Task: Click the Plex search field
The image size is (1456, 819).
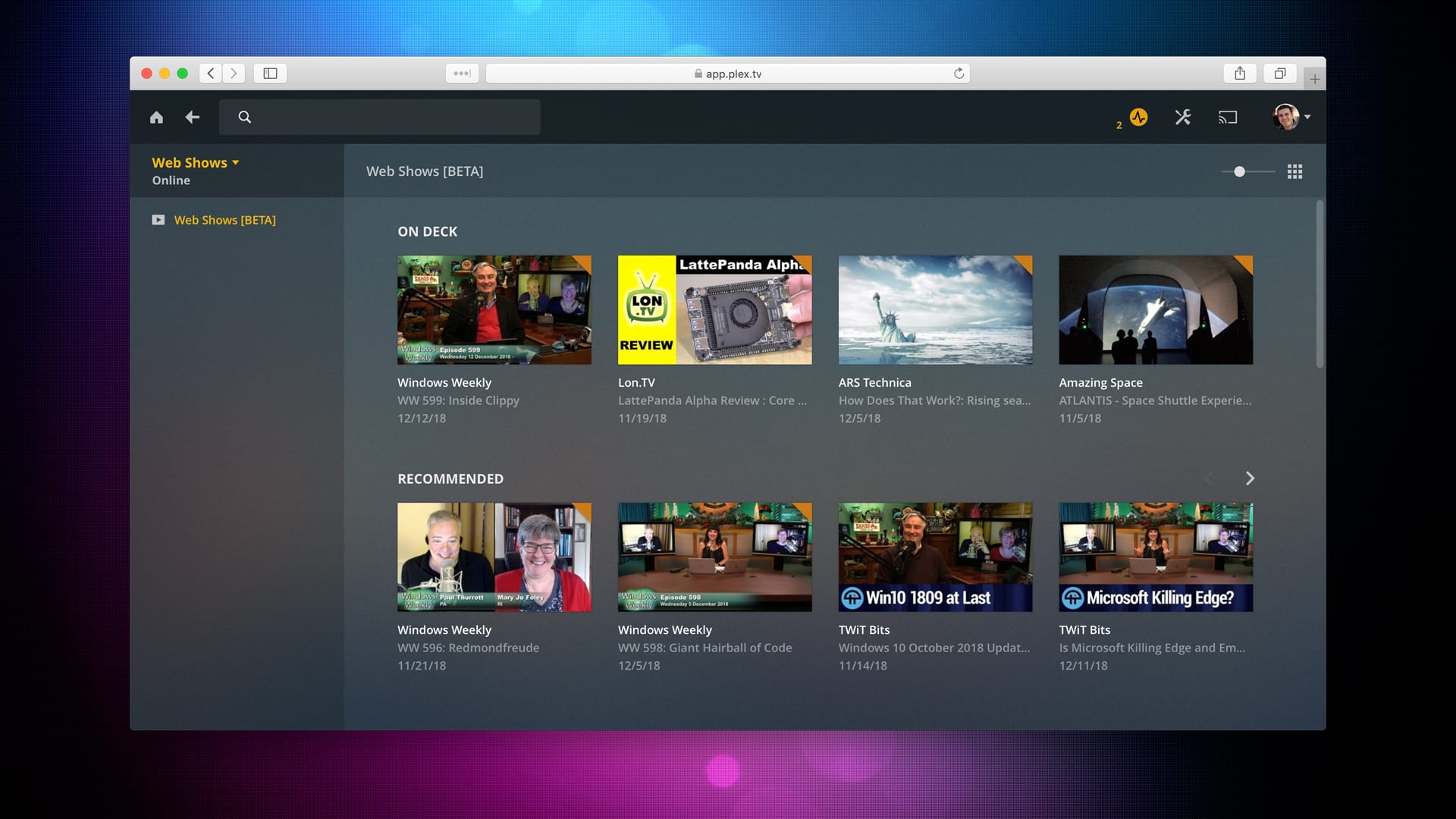Action: [x=379, y=117]
